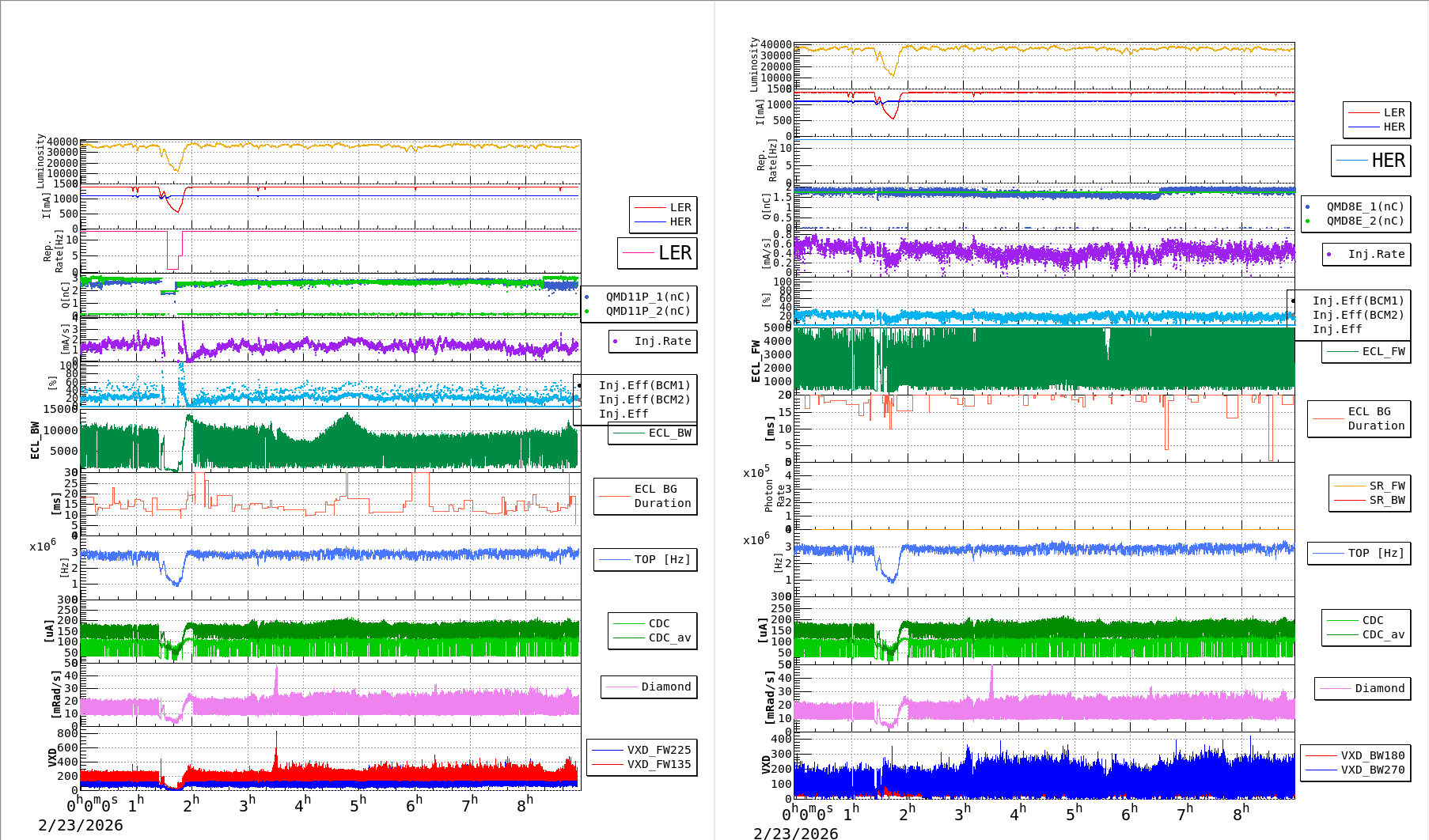Click the VXD_FW135 legend entry
The image size is (1429, 840).
tap(642, 764)
